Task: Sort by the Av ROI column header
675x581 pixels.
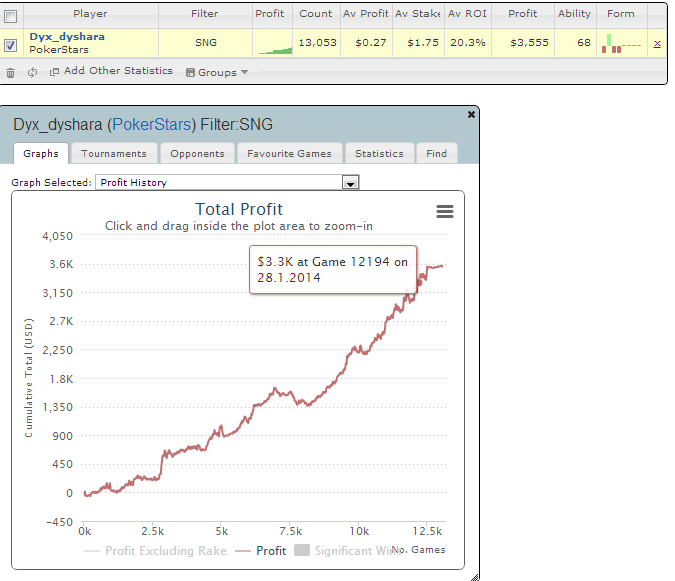Action: click(468, 14)
